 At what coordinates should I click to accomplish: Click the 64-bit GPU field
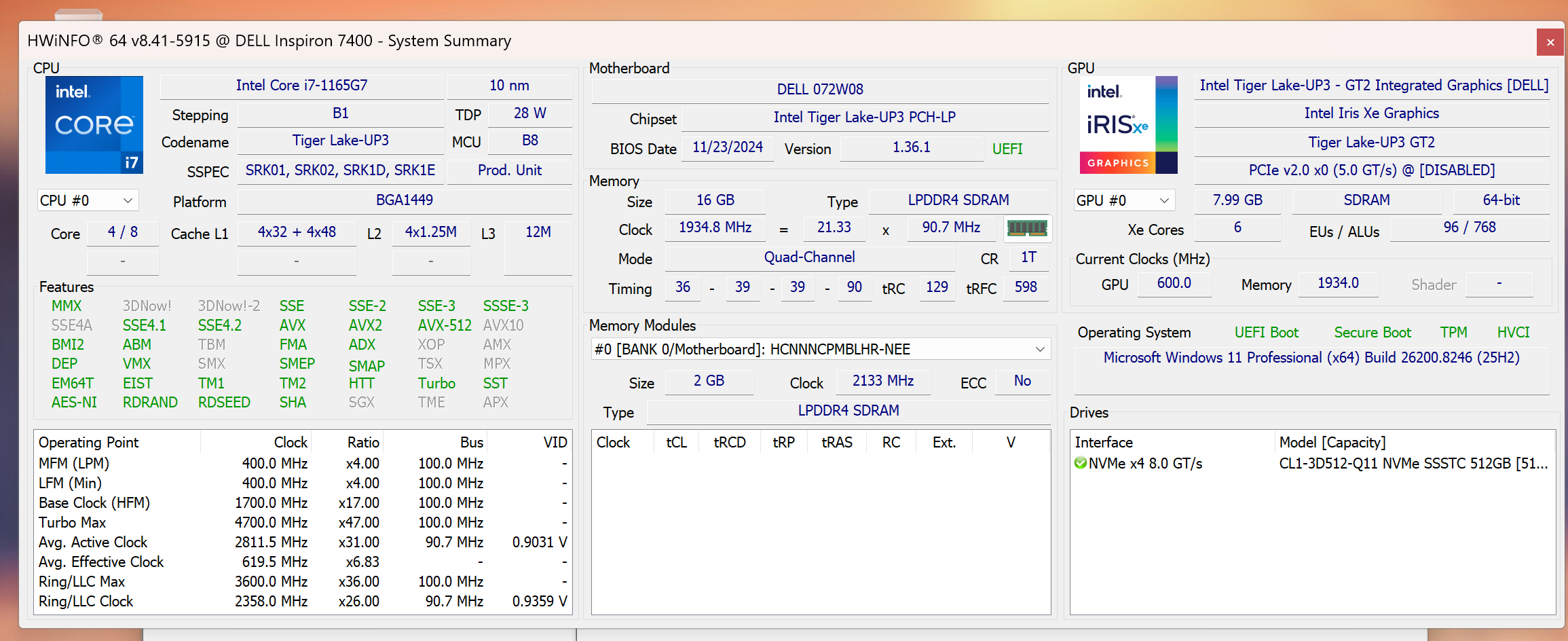click(1501, 200)
